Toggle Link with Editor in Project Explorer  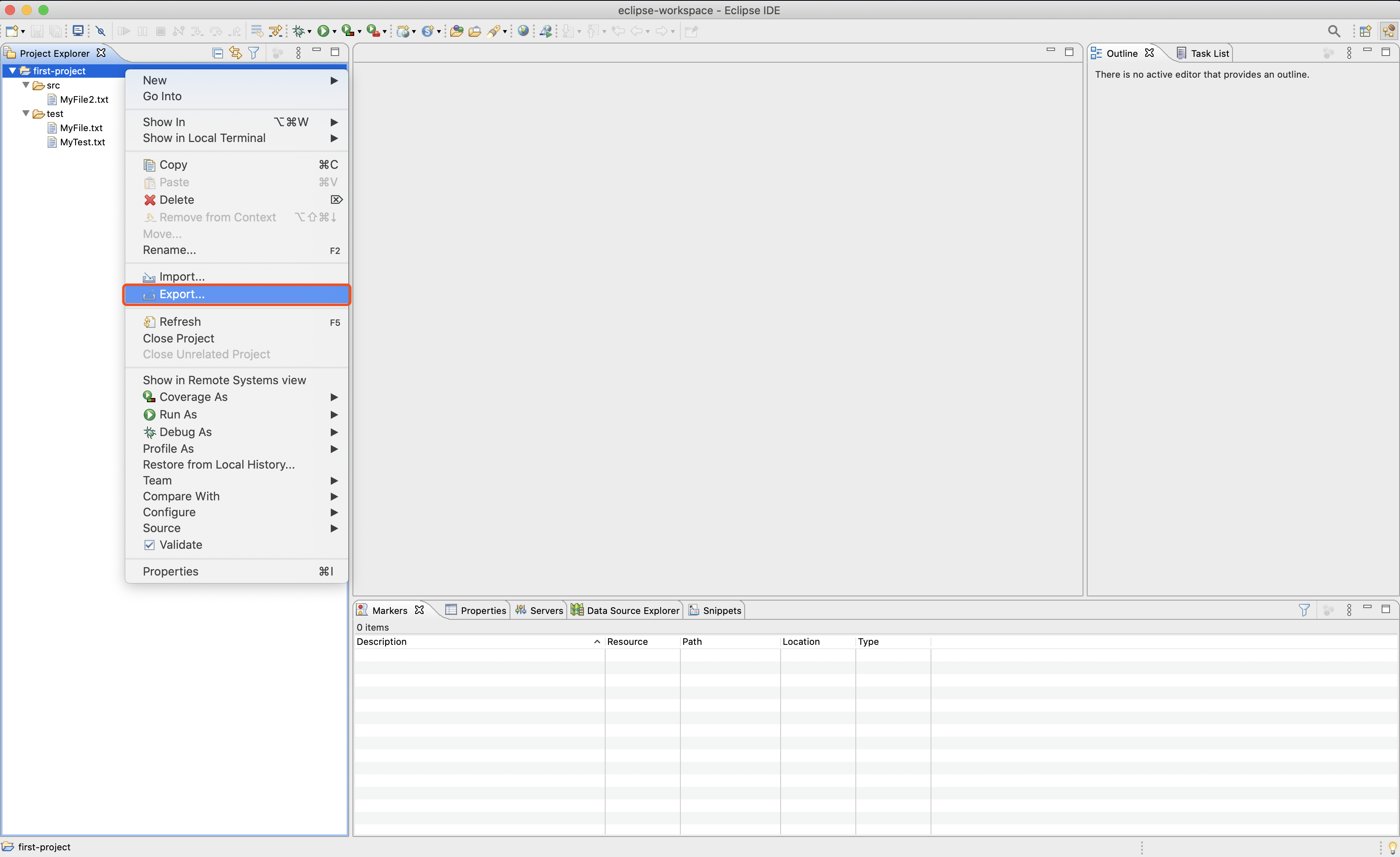[x=235, y=53]
